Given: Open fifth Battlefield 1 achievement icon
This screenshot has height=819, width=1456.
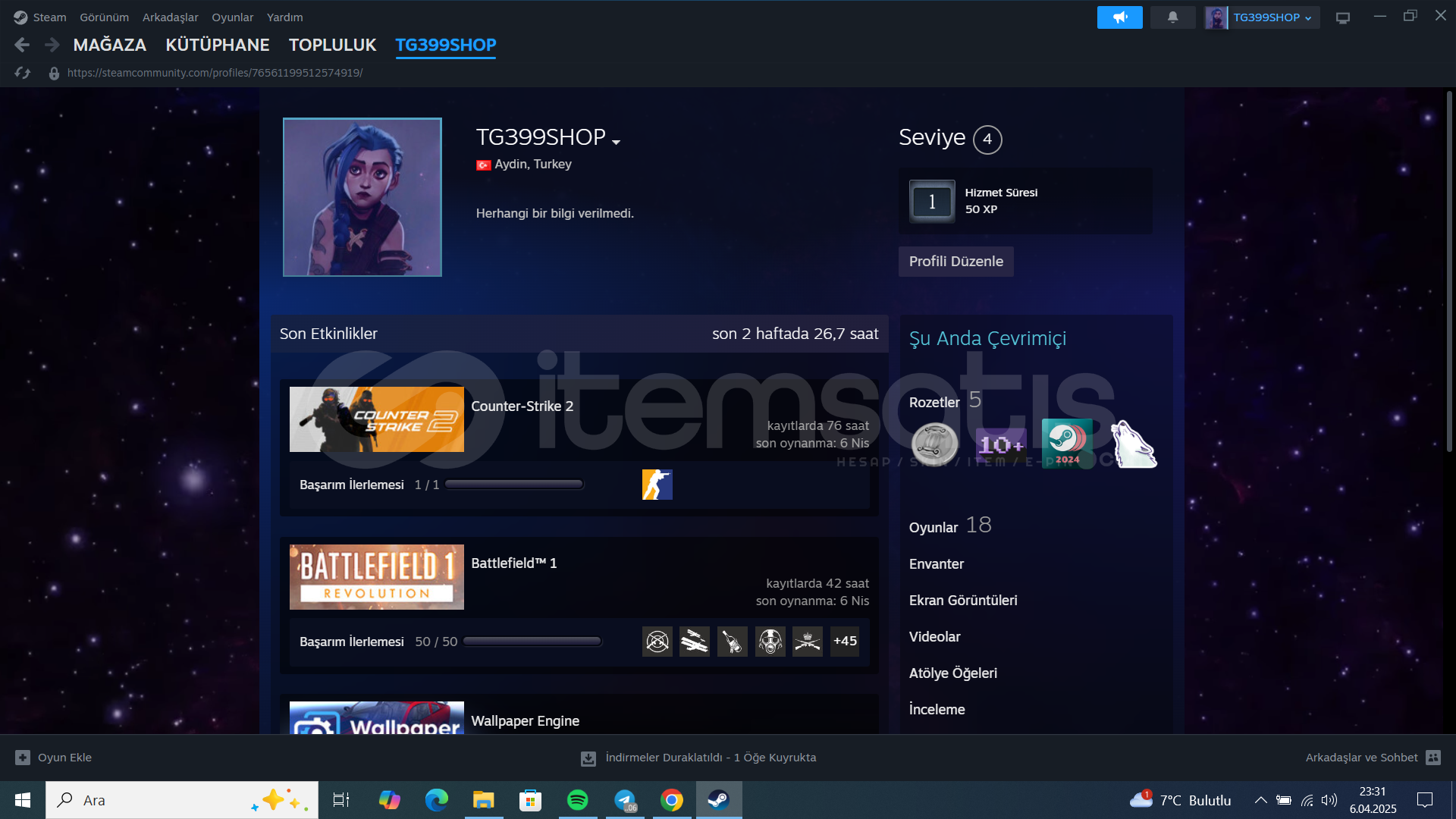Looking at the screenshot, I should click(x=808, y=642).
